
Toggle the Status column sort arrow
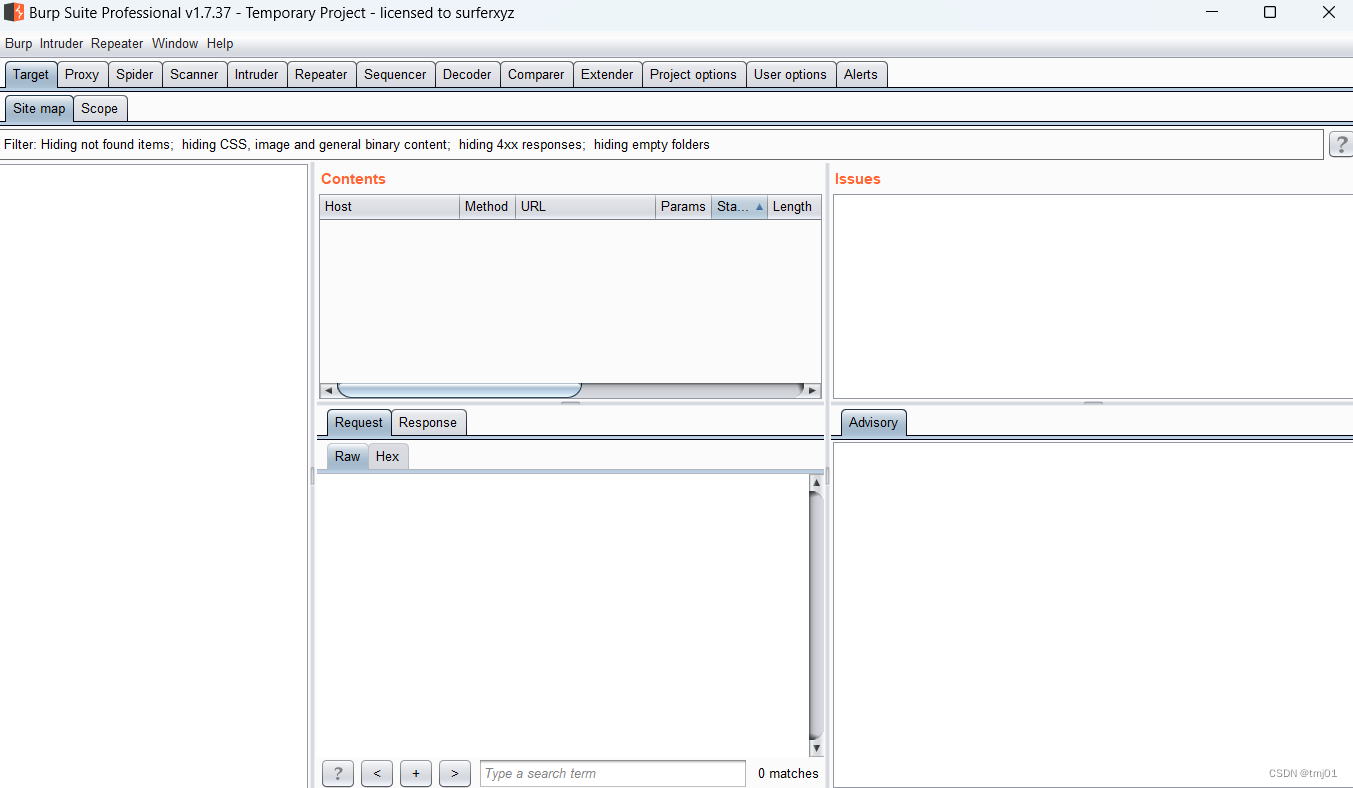point(760,207)
